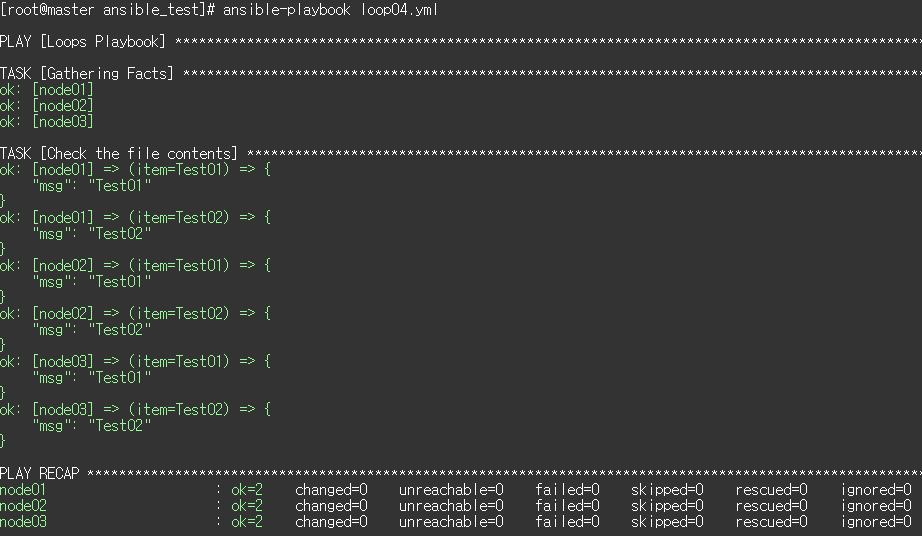This screenshot has height=536, width=922.
Task: Click the 'ok: [node03] => (item=Test02)' line
Action: (135, 410)
